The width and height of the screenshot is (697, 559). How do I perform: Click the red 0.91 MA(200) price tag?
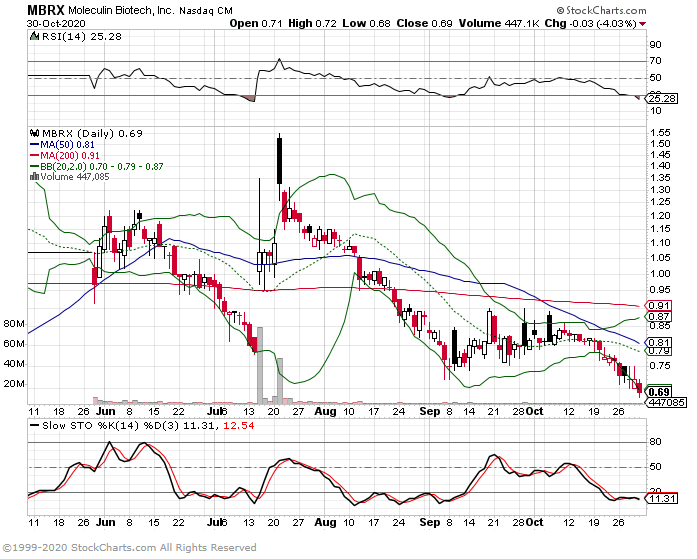(658, 305)
